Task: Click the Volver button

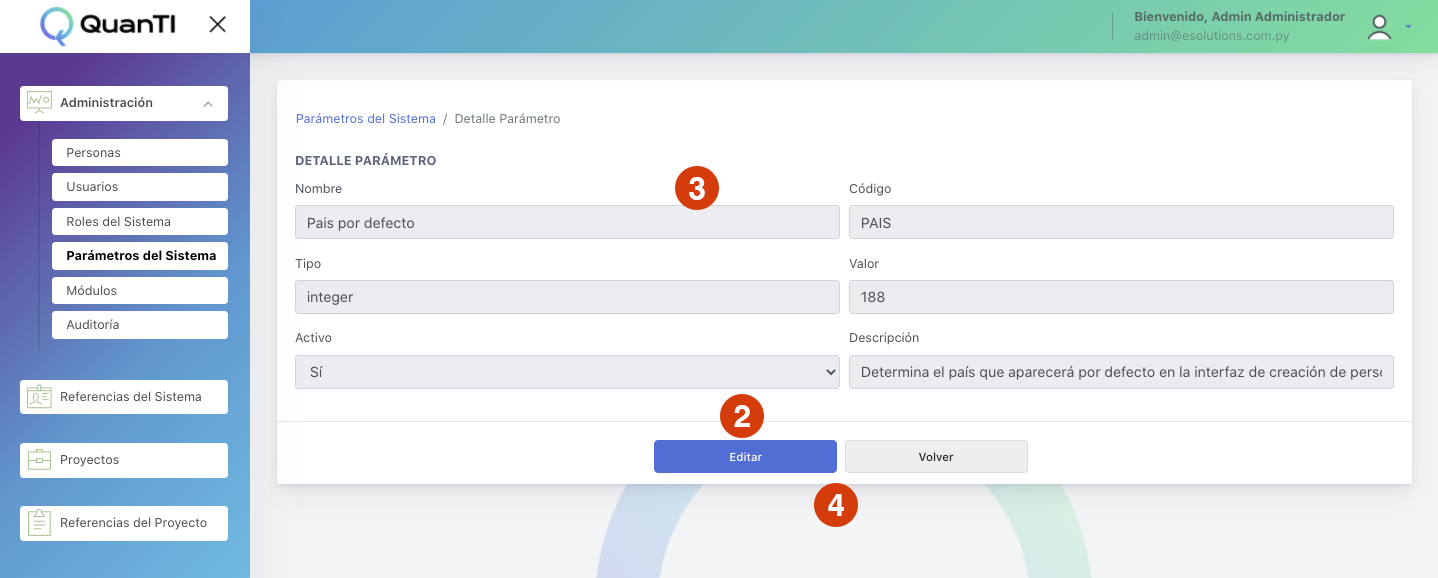Action: (x=936, y=457)
